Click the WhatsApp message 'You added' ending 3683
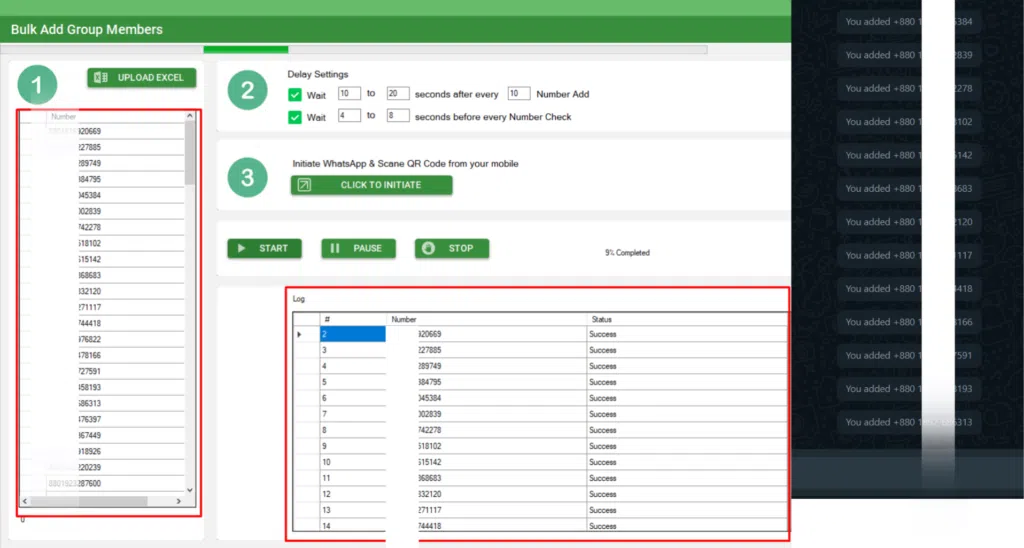Viewport: 1024px width, 548px height. pos(908,189)
